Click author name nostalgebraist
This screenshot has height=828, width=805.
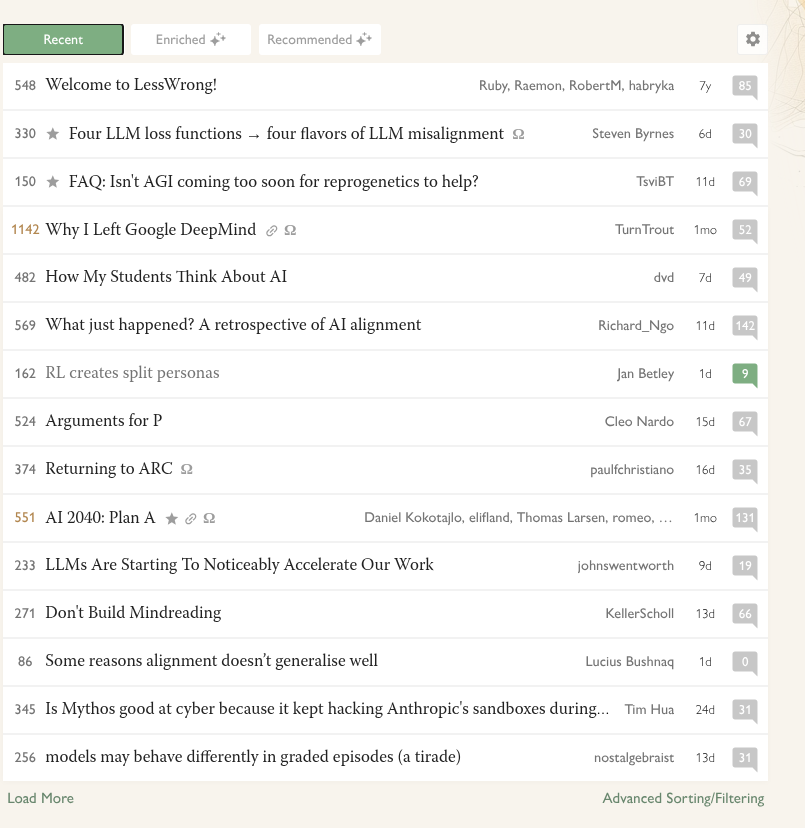[634, 758]
